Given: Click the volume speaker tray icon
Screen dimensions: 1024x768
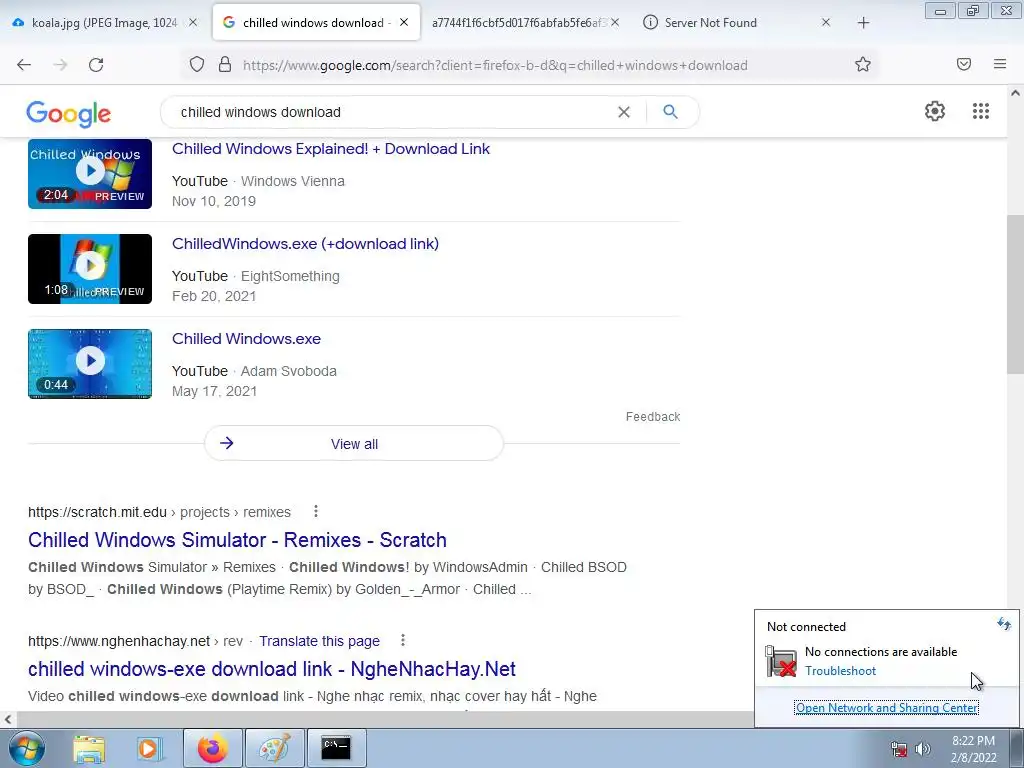Looking at the screenshot, I should tap(922, 749).
